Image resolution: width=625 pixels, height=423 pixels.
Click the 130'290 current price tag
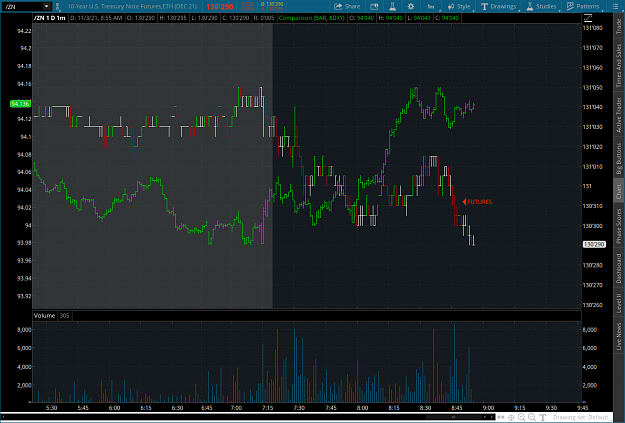[x=594, y=244]
